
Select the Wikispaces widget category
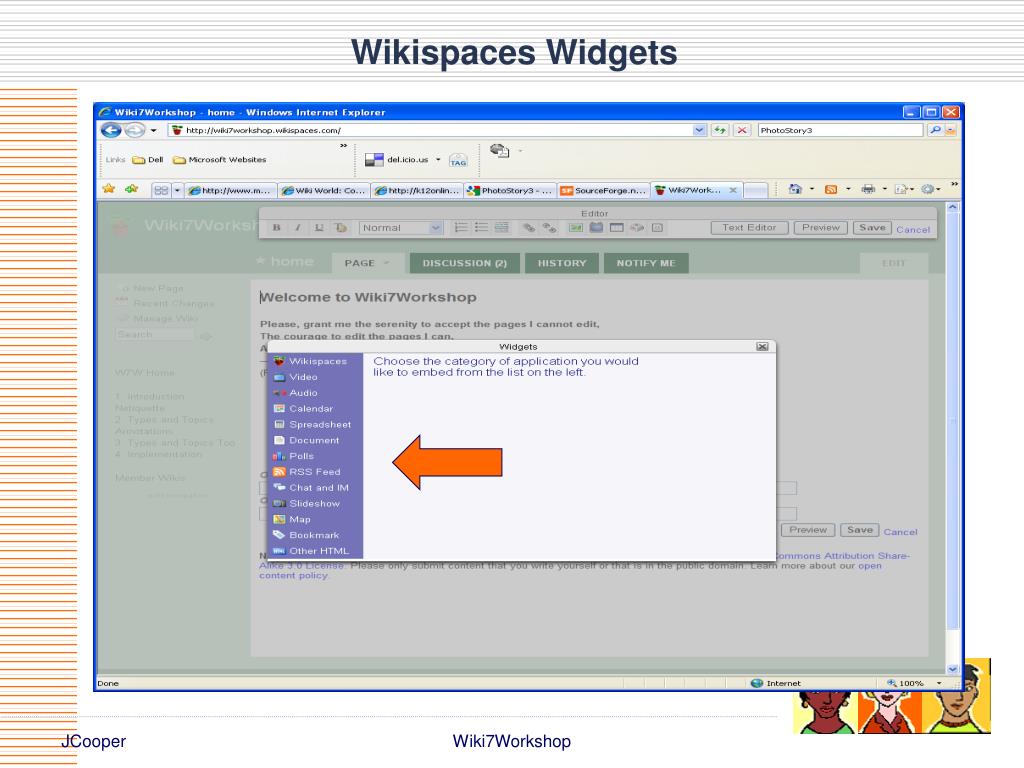(315, 361)
